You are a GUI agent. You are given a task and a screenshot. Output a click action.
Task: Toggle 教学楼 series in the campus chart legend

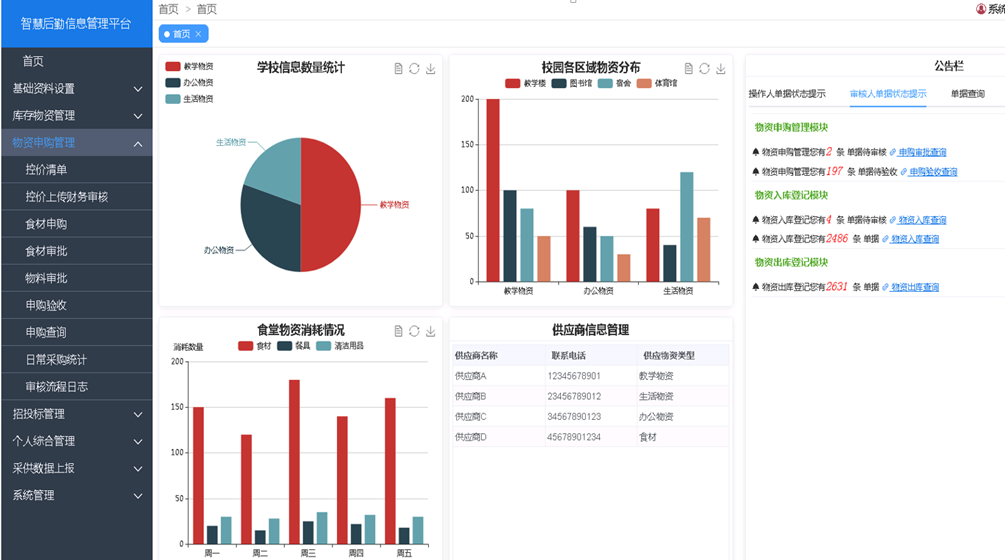click(x=527, y=84)
